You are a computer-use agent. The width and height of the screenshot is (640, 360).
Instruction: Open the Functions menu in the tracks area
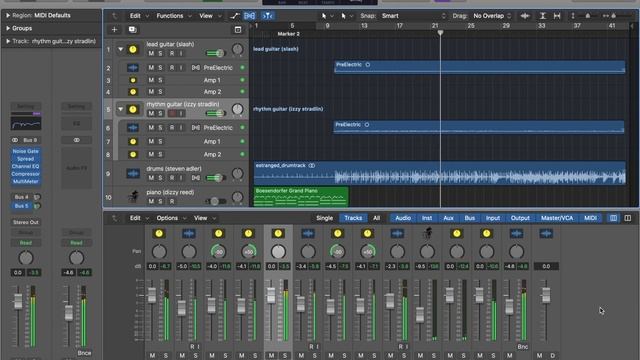pyautogui.click(x=173, y=16)
